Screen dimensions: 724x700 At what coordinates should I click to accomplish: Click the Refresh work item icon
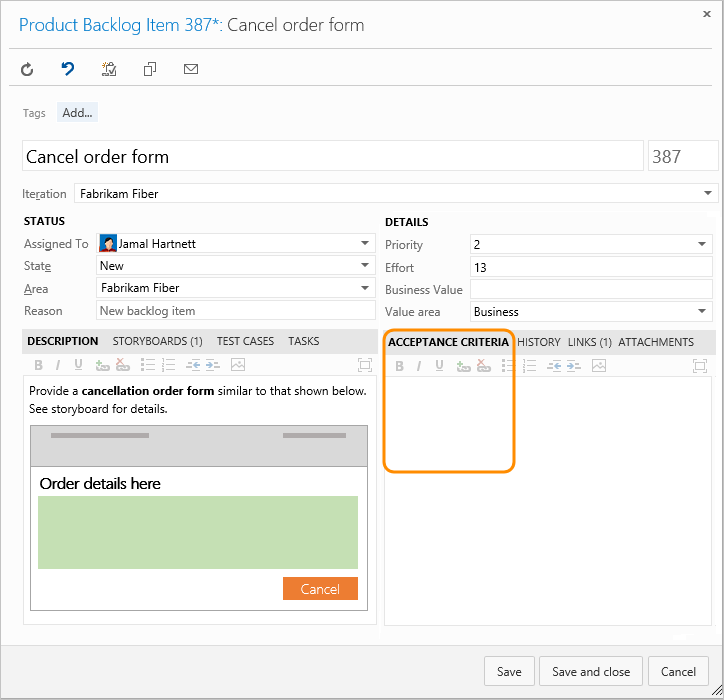(x=27, y=69)
